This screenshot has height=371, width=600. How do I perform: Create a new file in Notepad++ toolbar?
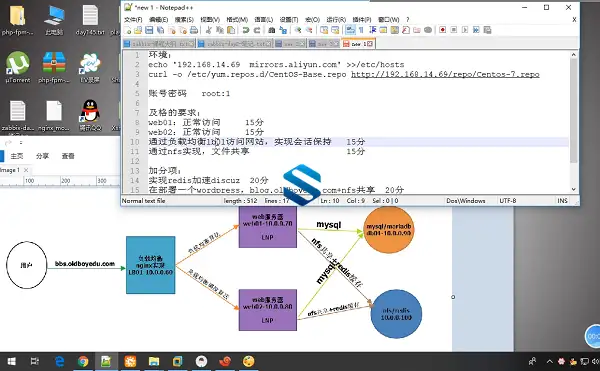coord(128,30)
